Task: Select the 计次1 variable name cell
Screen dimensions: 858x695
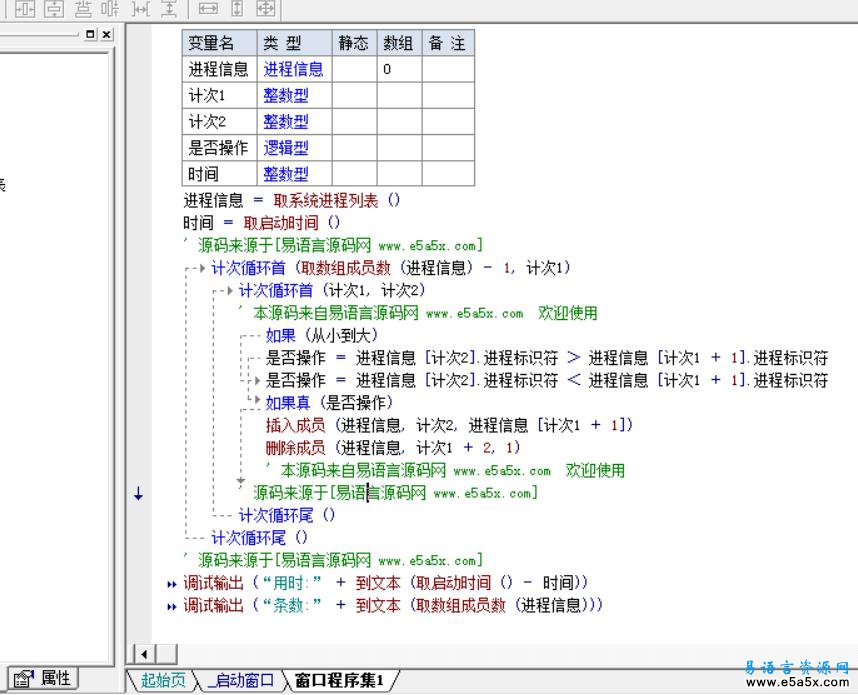Action: pos(219,95)
